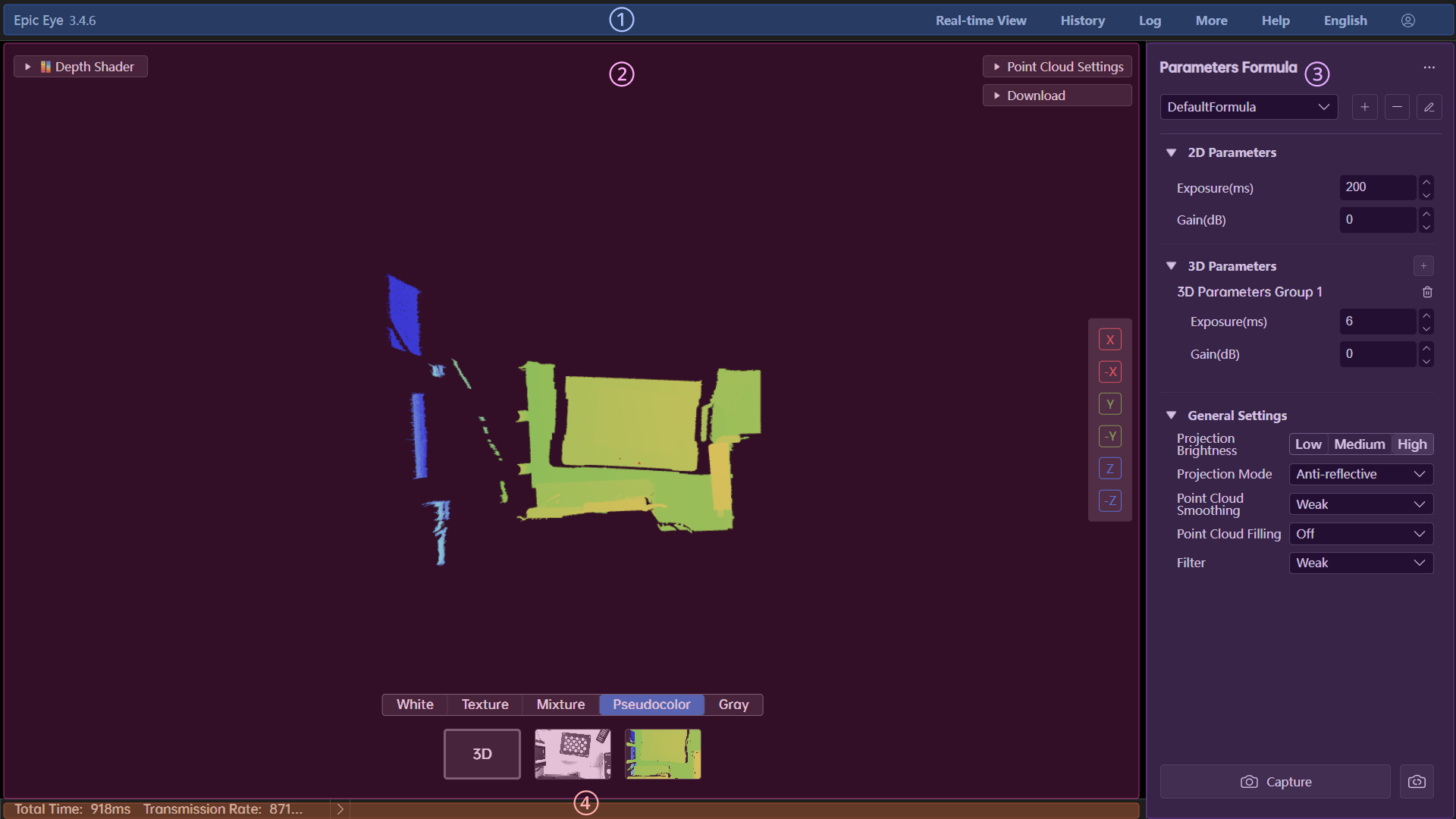
Task: Expand the Download panel
Action: click(x=1056, y=95)
